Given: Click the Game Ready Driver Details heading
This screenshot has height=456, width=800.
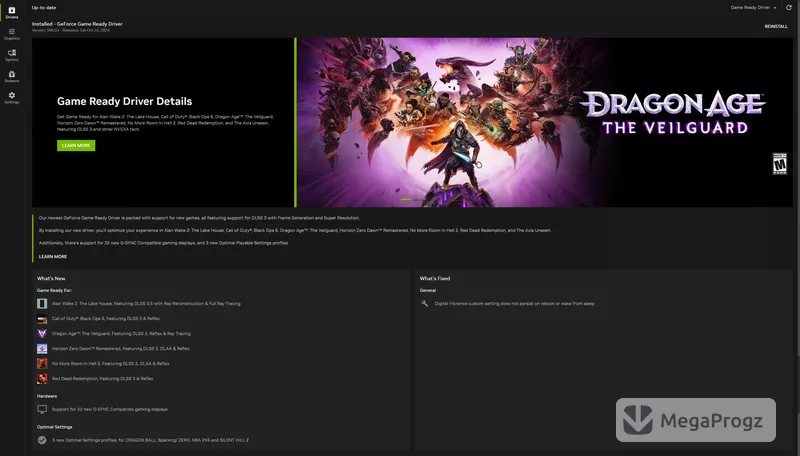Looking at the screenshot, I should tap(124, 102).
